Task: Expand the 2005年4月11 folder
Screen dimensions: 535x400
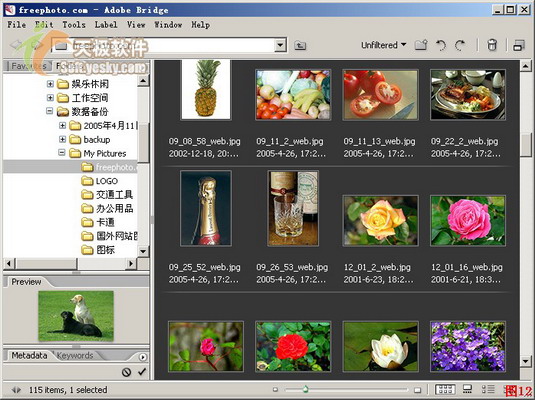Action: point(62,125)
